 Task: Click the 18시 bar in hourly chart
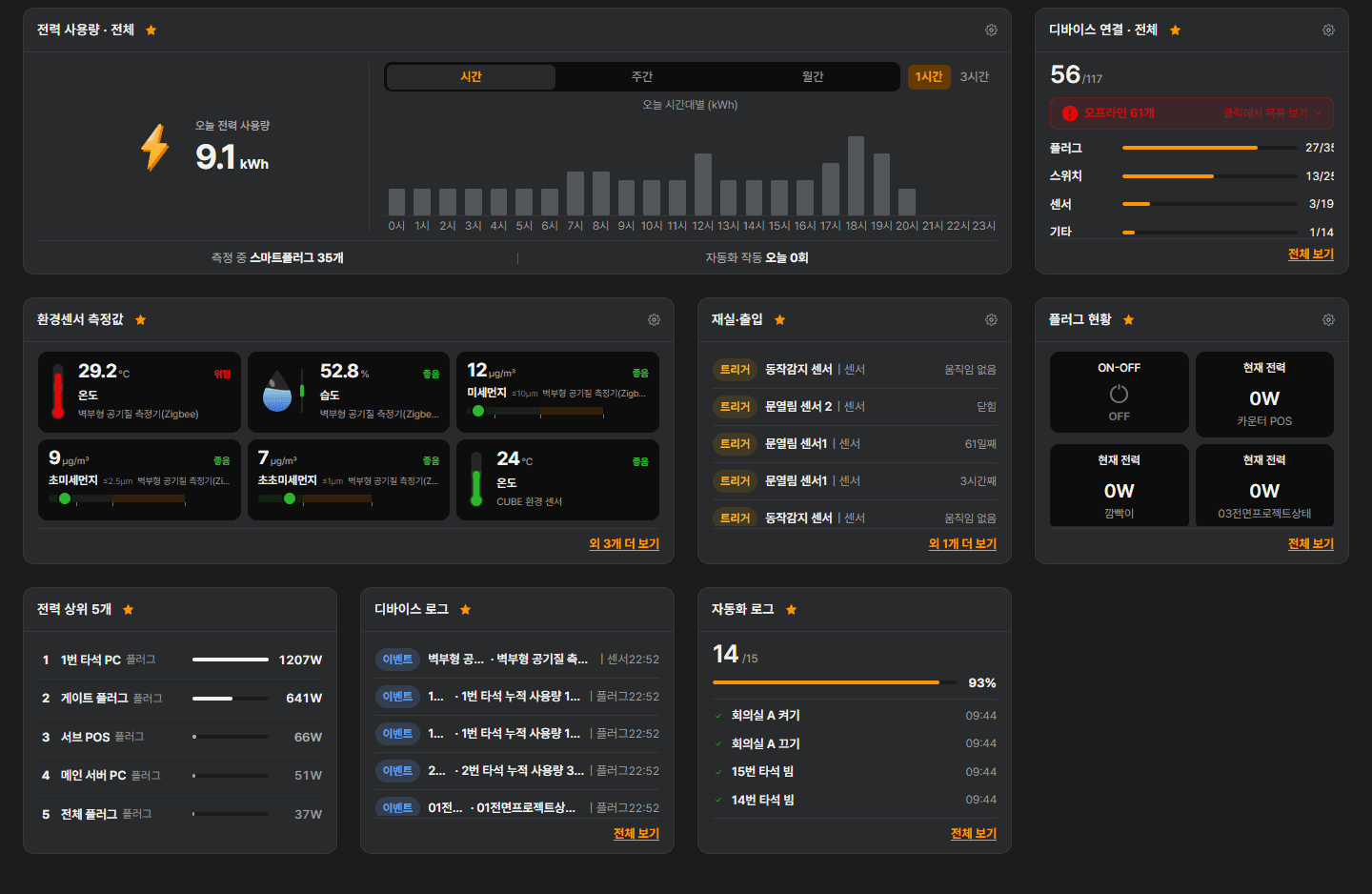(856, 175)
